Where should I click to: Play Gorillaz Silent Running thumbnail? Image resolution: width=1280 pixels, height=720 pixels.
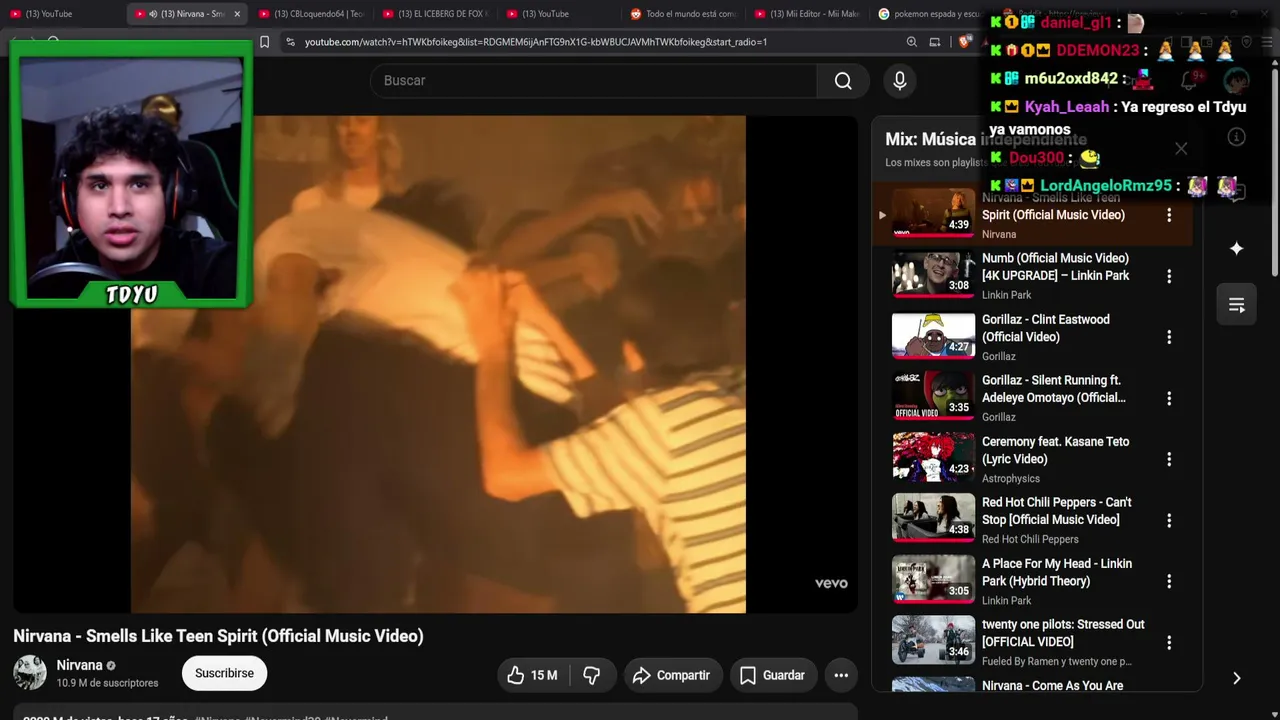[933, 397]
